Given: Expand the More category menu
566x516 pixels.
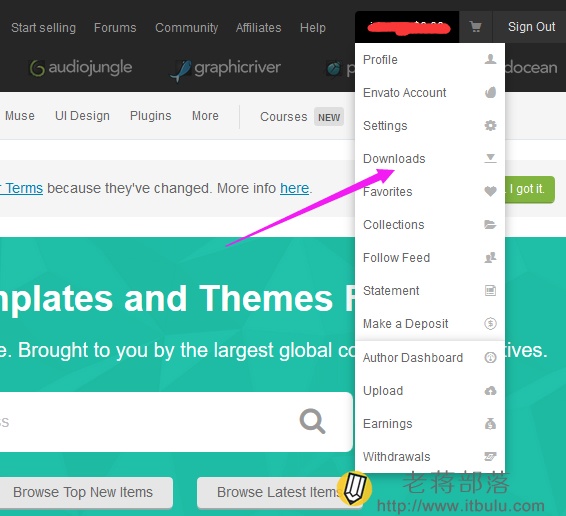Looking at the screenshot, I should click(x=205, y=116).
